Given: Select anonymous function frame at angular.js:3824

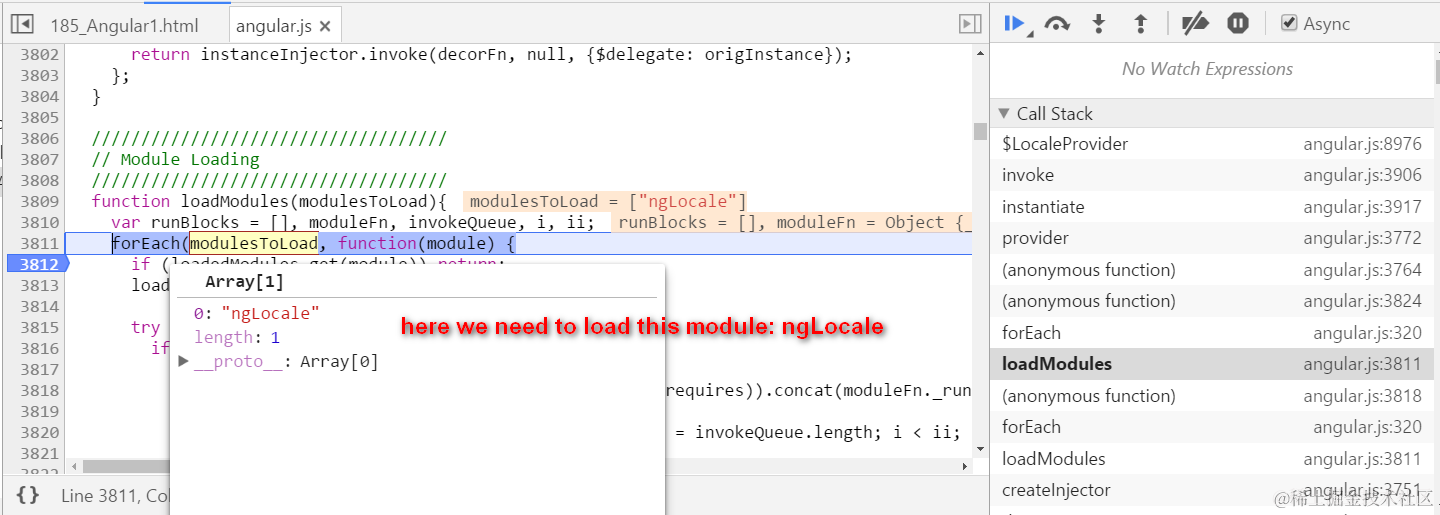Looking at the screenshot, I should [1214, 301].
